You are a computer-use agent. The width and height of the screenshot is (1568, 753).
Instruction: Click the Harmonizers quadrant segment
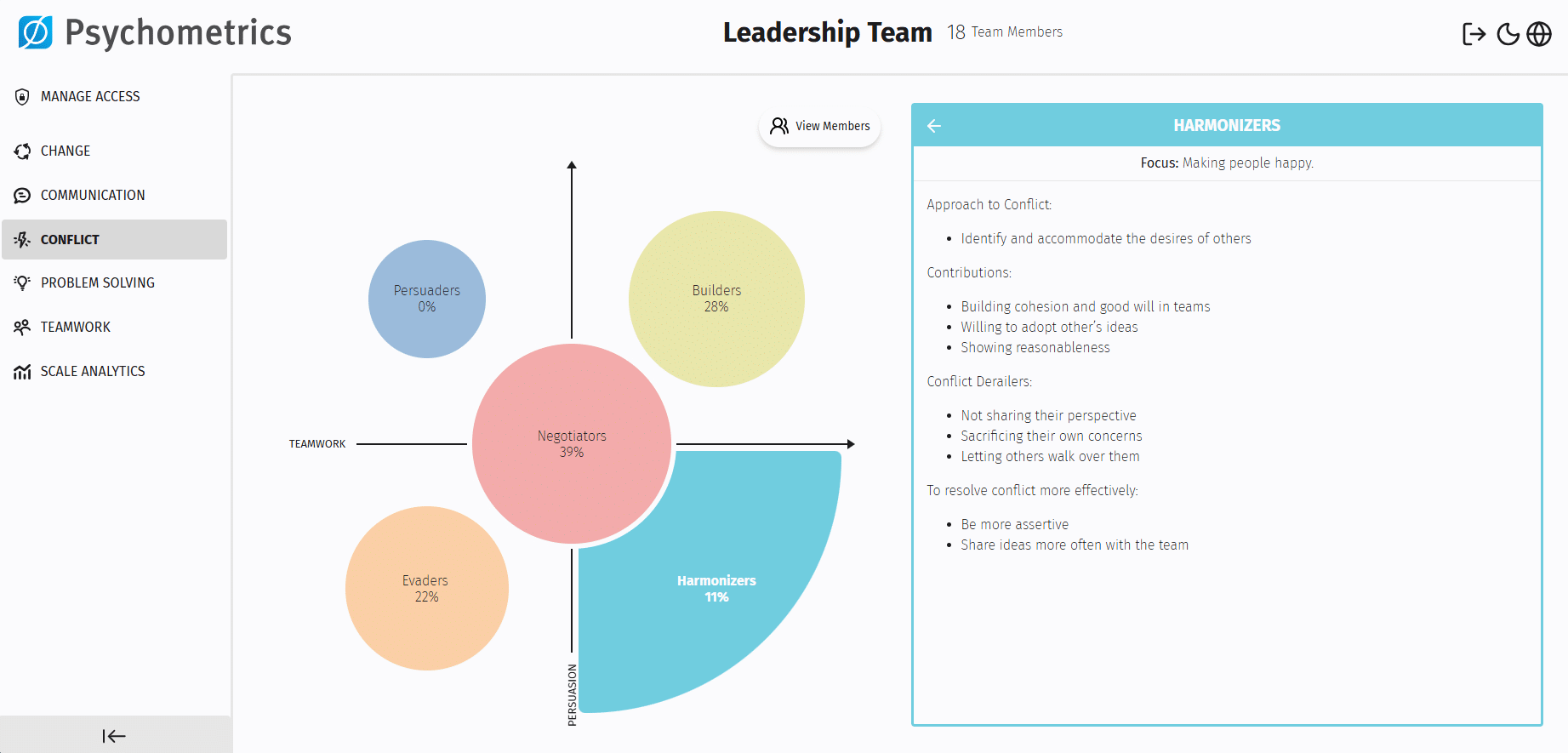click(716, 588)
